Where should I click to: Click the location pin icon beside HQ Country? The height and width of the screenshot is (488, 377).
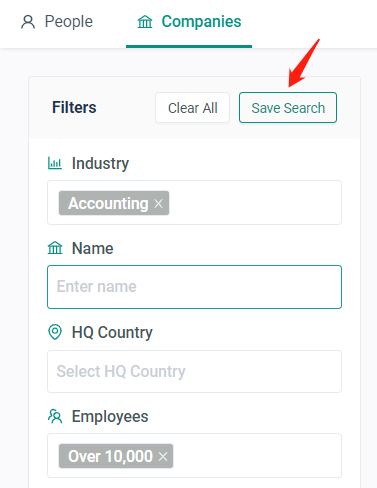click(x=55, y=332)
